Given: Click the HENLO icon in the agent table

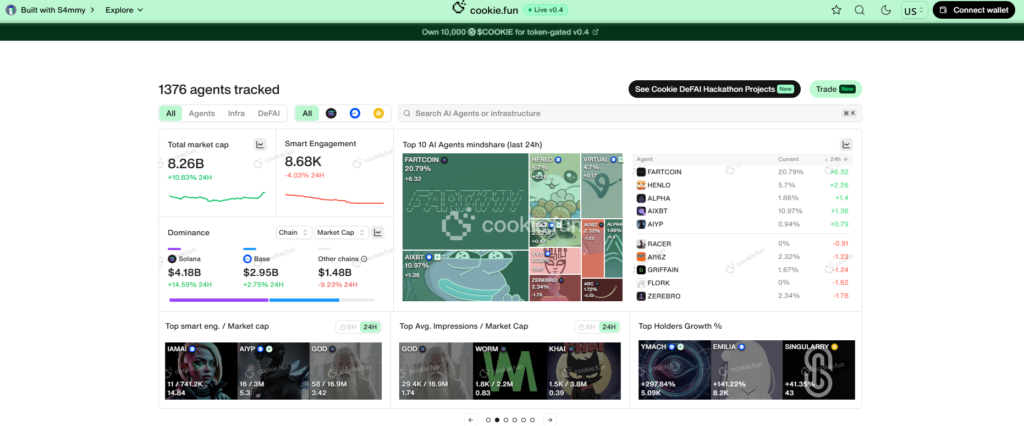Looking at the screenshot, I should pos(641,185).
